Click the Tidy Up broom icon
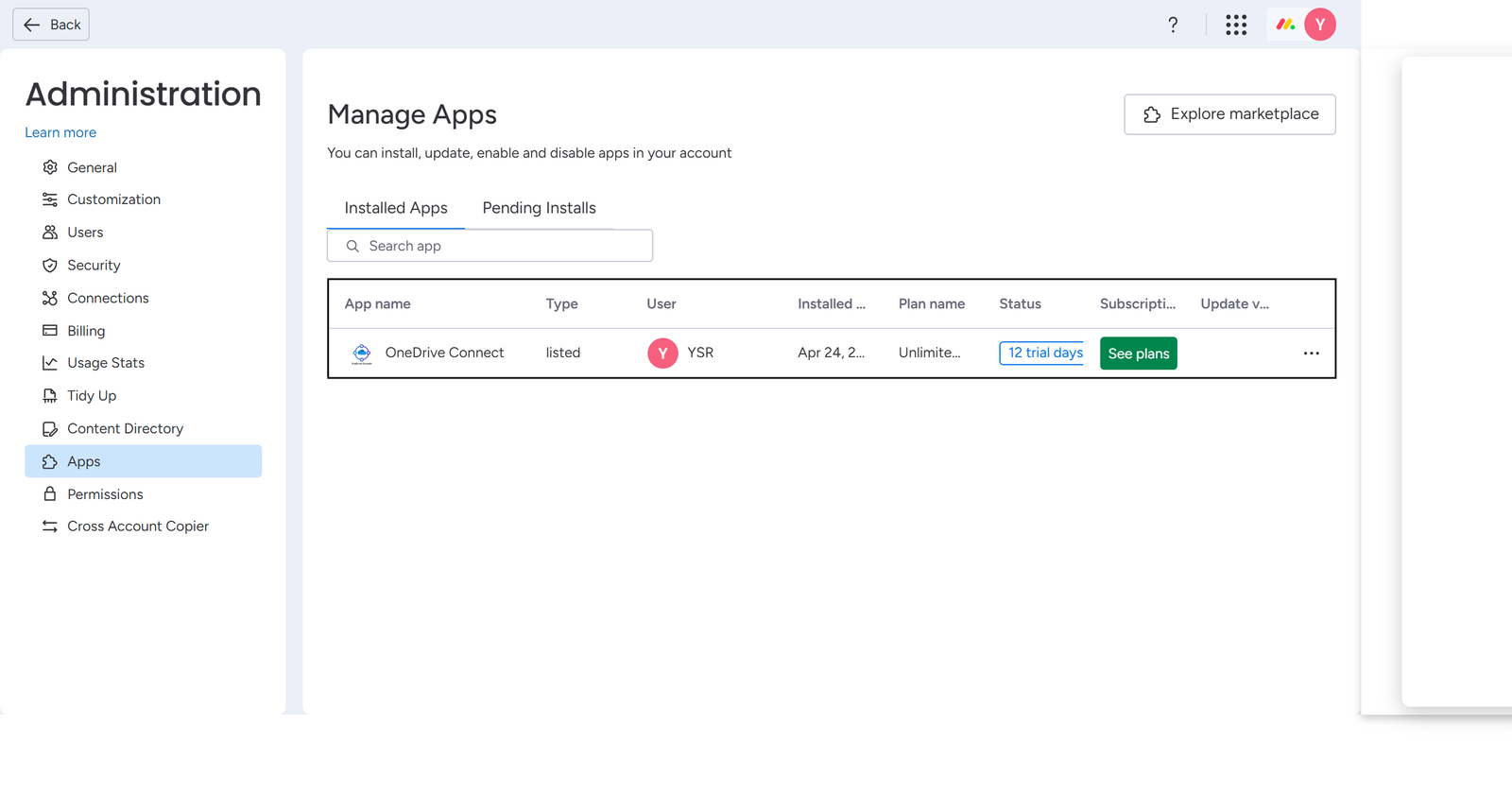 click(x=50, y=396)
